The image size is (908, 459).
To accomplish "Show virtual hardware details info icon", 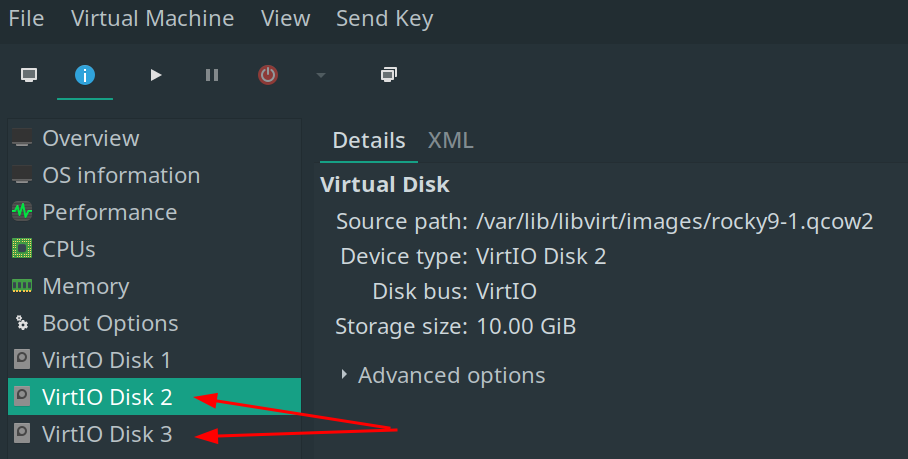I will click(85, 75).
